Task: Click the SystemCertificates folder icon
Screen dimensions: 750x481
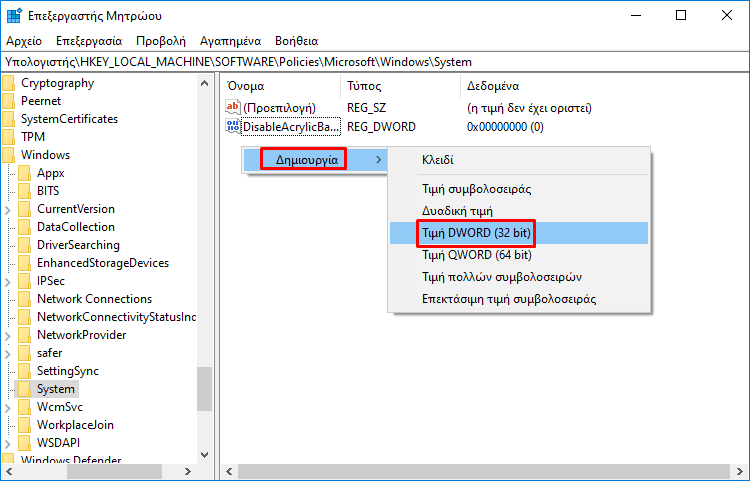Action: (x=8, y=119)
